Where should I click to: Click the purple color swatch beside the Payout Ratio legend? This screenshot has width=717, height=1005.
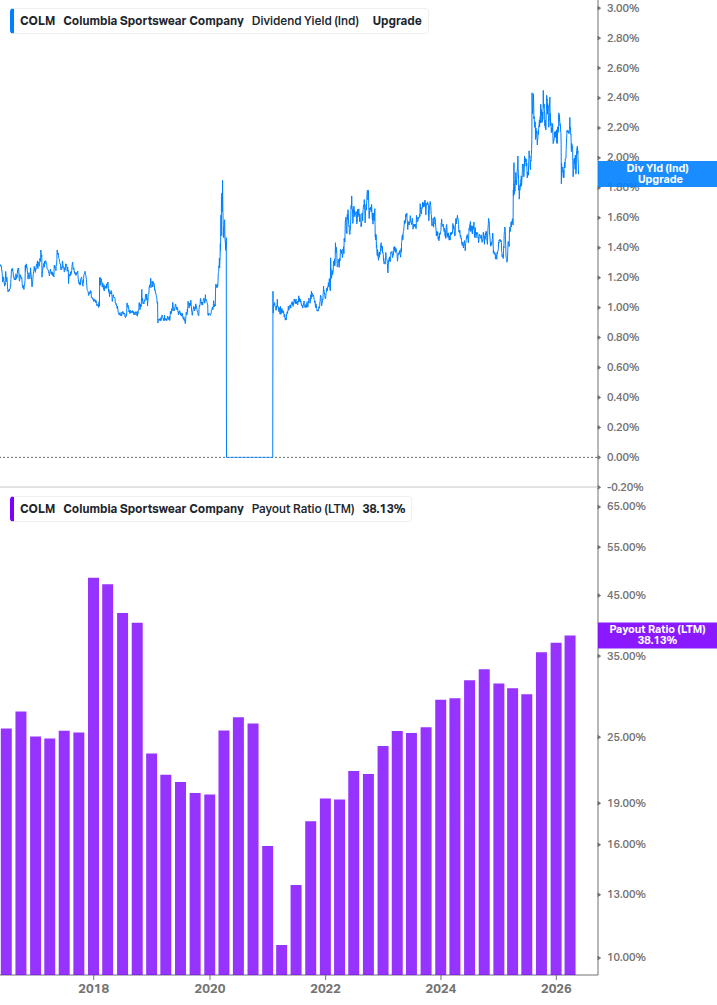click(x=12, y=509)
